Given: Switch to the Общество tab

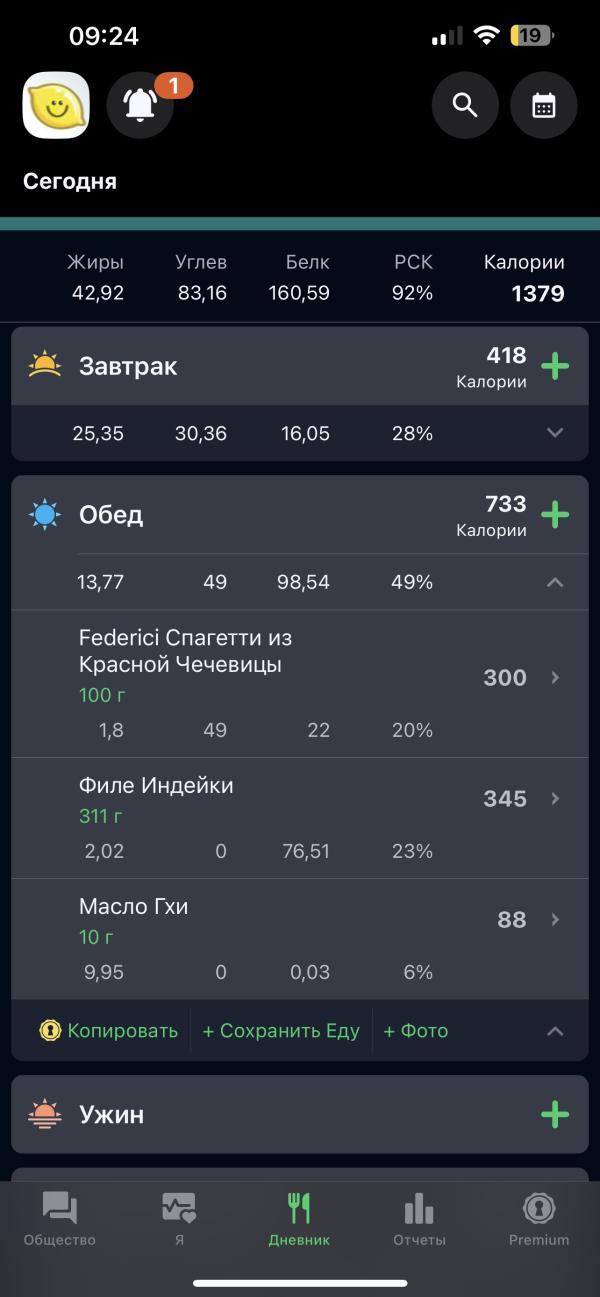Looking at the screenshot, I should 60,1219.
